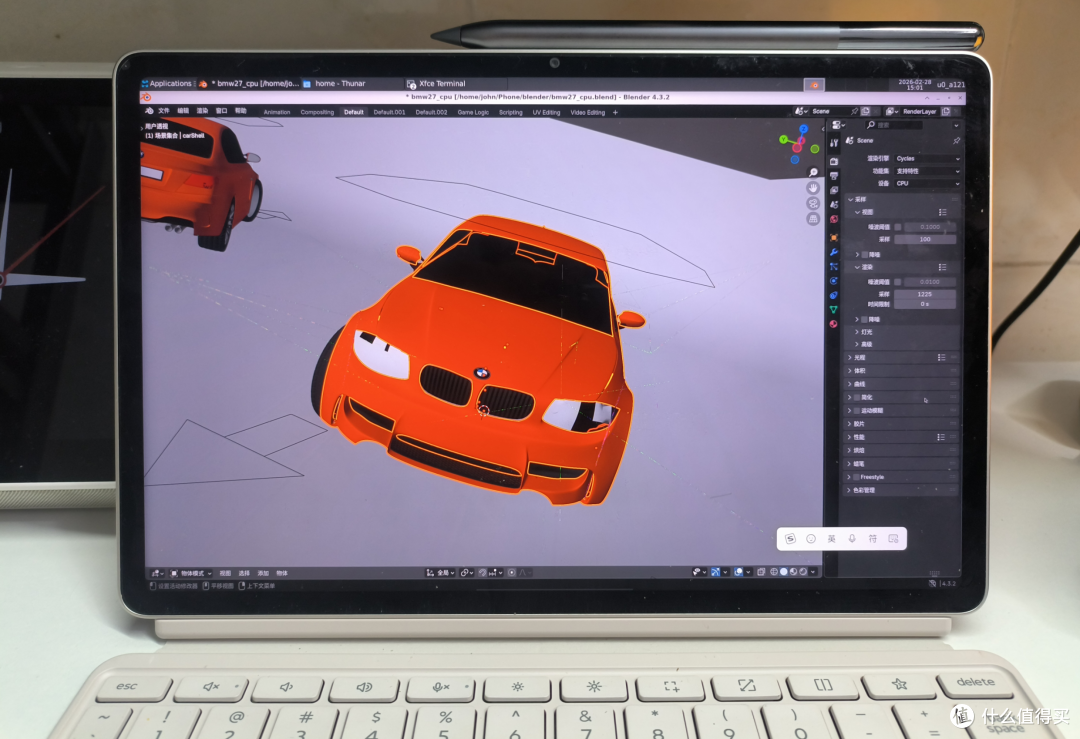Click the viewport 采样 value field 100

[925, 239]
